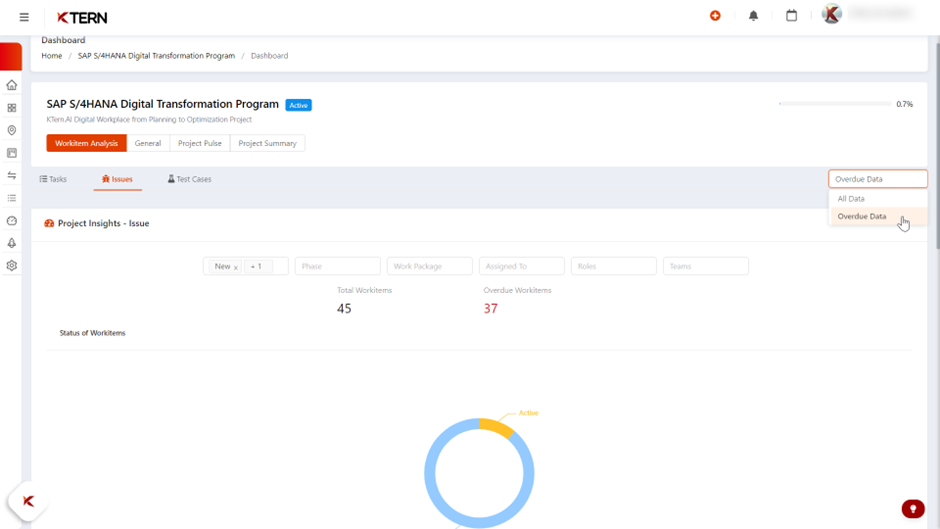Screen dimensions: 940x529
Task: Open the Work Package filter dropdown
Action: 430,266
